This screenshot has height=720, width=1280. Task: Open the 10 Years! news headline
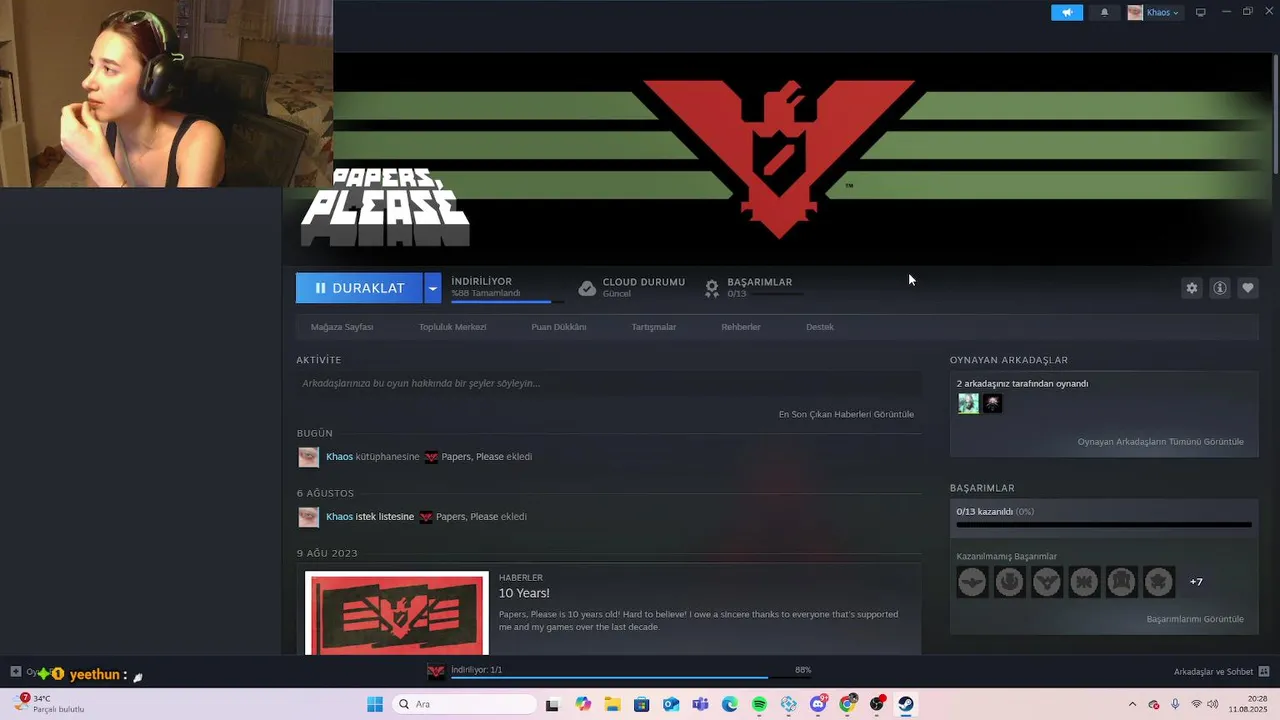[x=524, y=593]
